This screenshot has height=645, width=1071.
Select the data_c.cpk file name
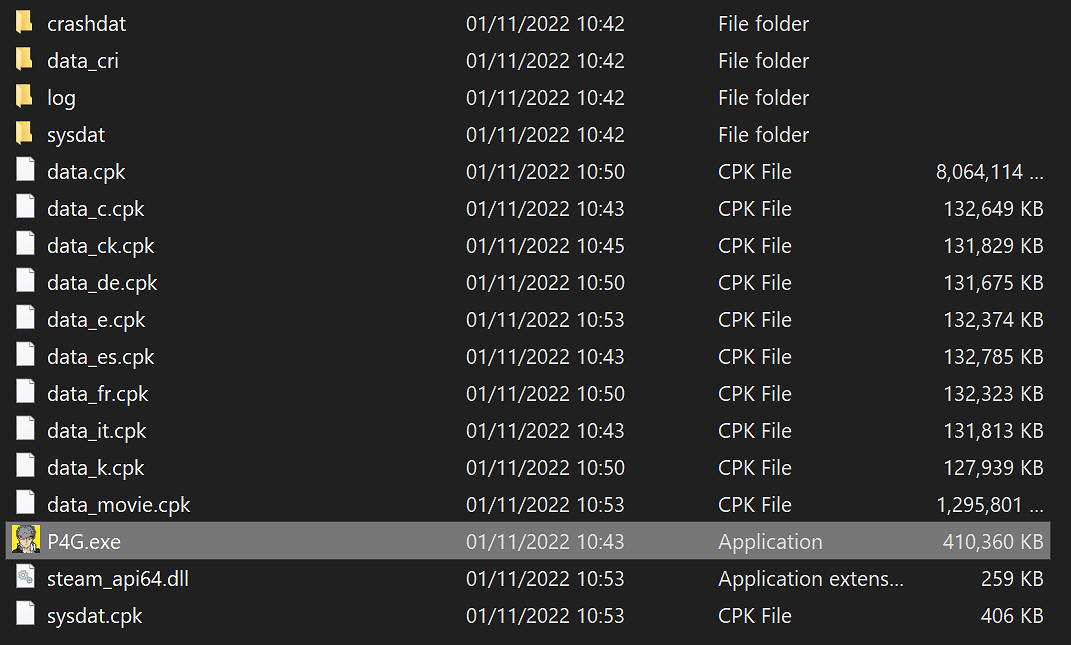[96, 209]
